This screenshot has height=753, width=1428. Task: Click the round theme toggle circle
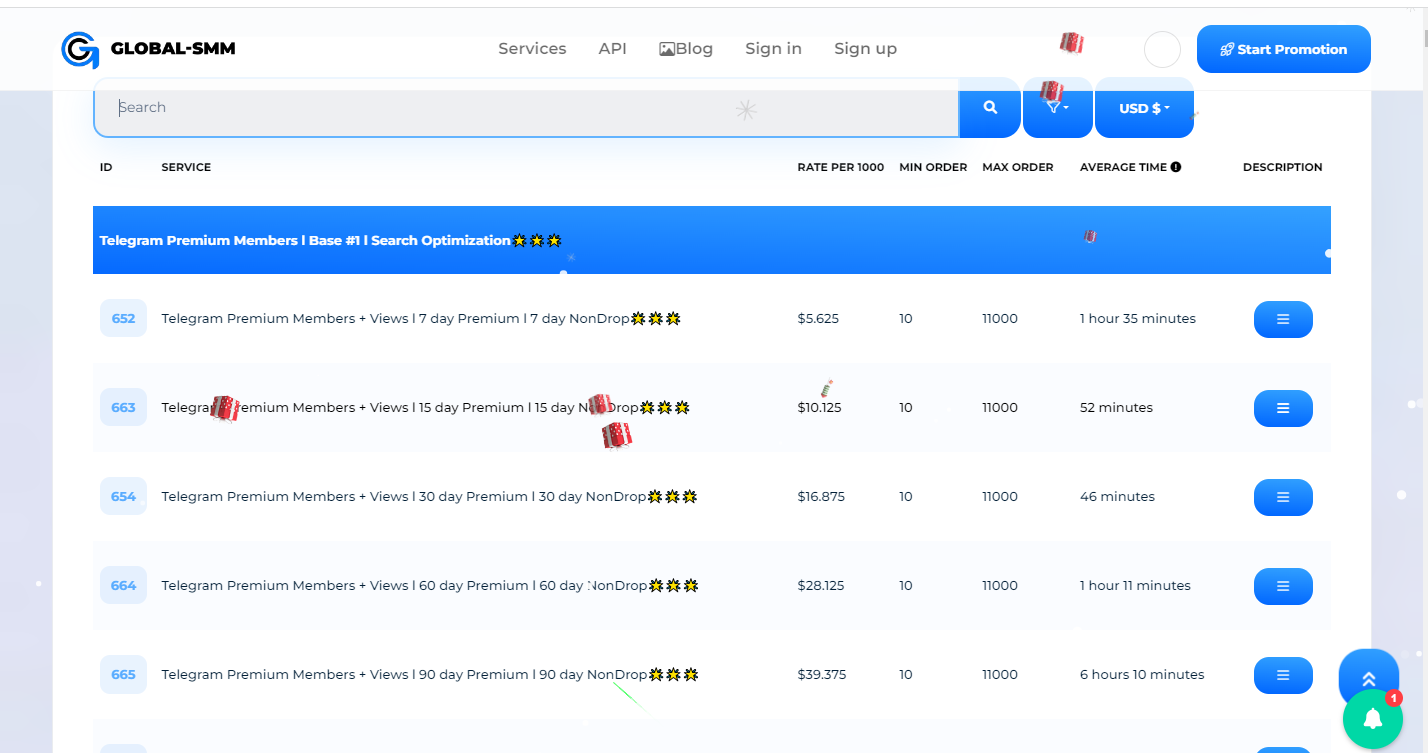point(1162,49)
